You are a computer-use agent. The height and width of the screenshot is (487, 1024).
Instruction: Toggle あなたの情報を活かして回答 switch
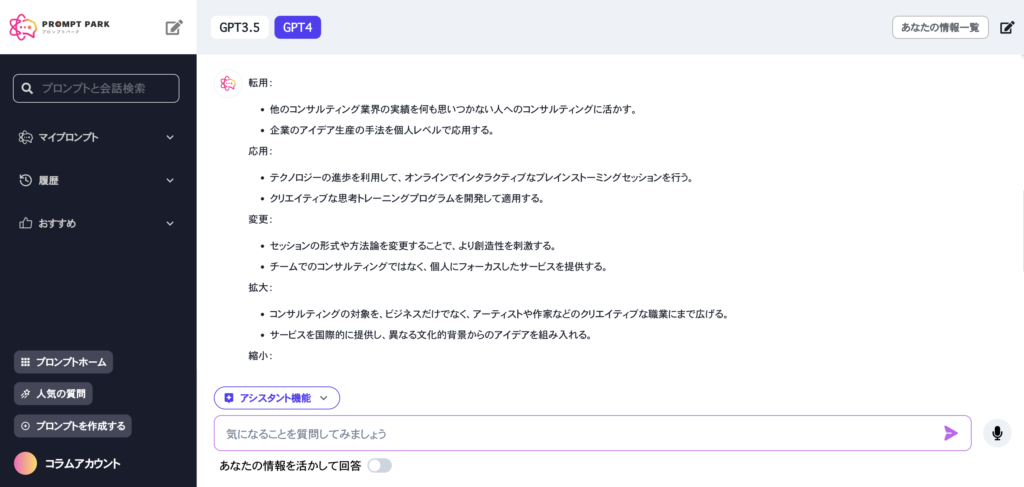click(379, 465)
